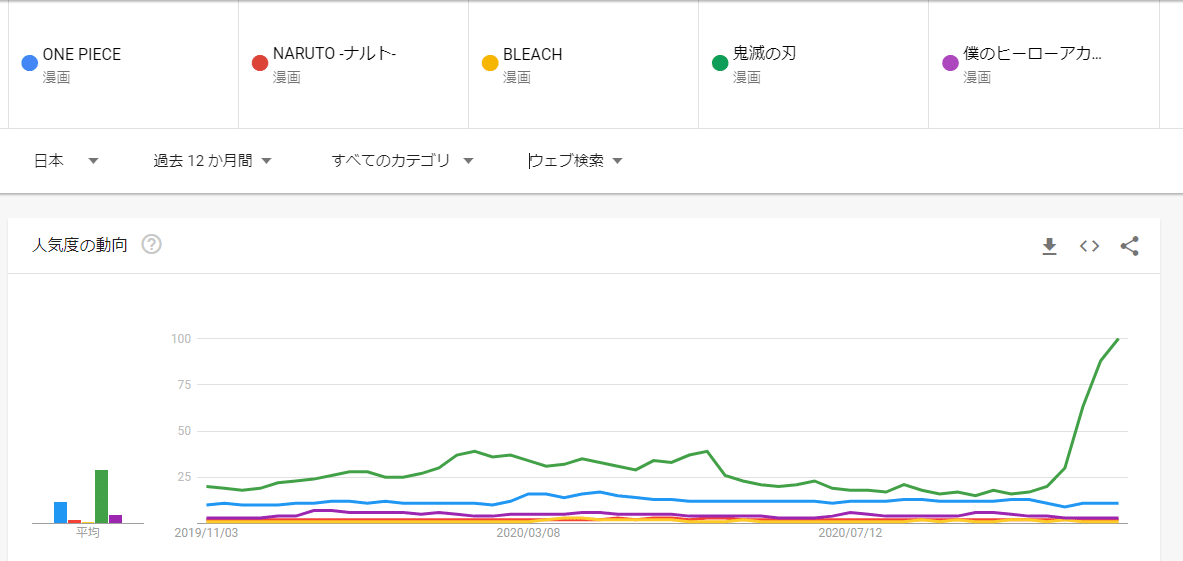Open the ウェブ検索 search type dropdown
Screen dimensions: 1183x561
point(576,161)
